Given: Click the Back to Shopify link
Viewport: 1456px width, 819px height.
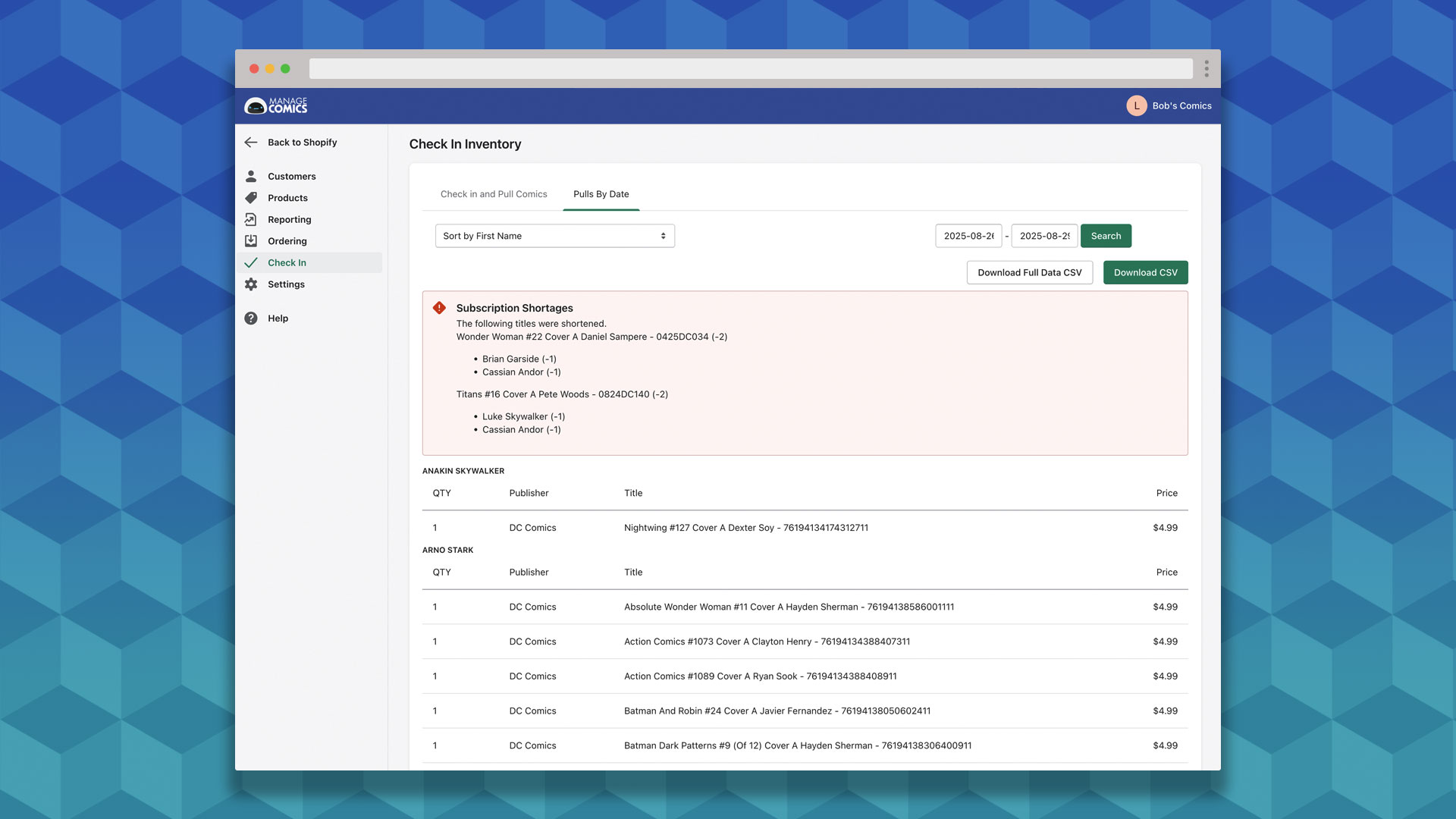Looking at the screenshot, I should point(303,143).
